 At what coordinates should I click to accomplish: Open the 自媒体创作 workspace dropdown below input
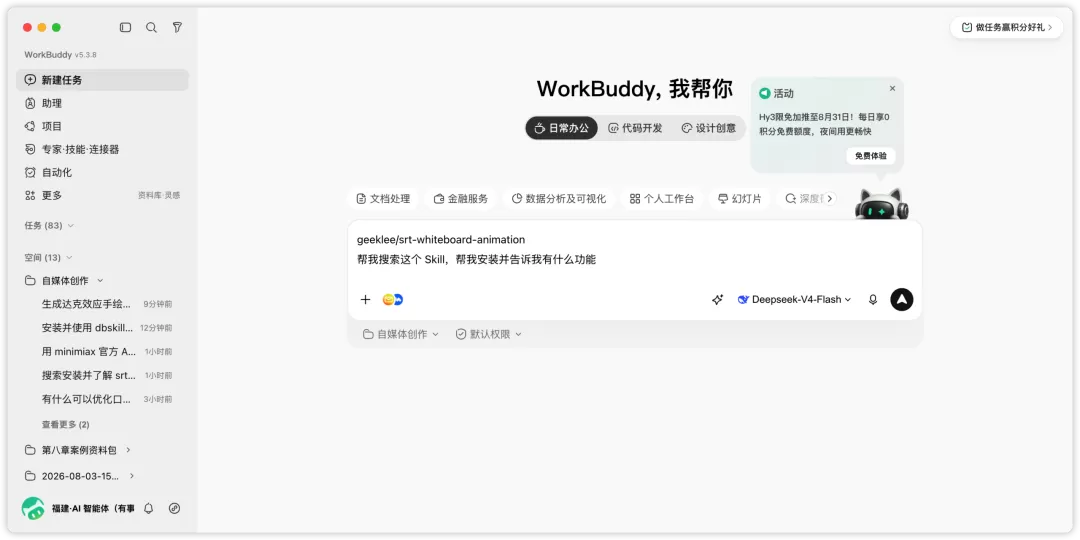click(401, 334)
